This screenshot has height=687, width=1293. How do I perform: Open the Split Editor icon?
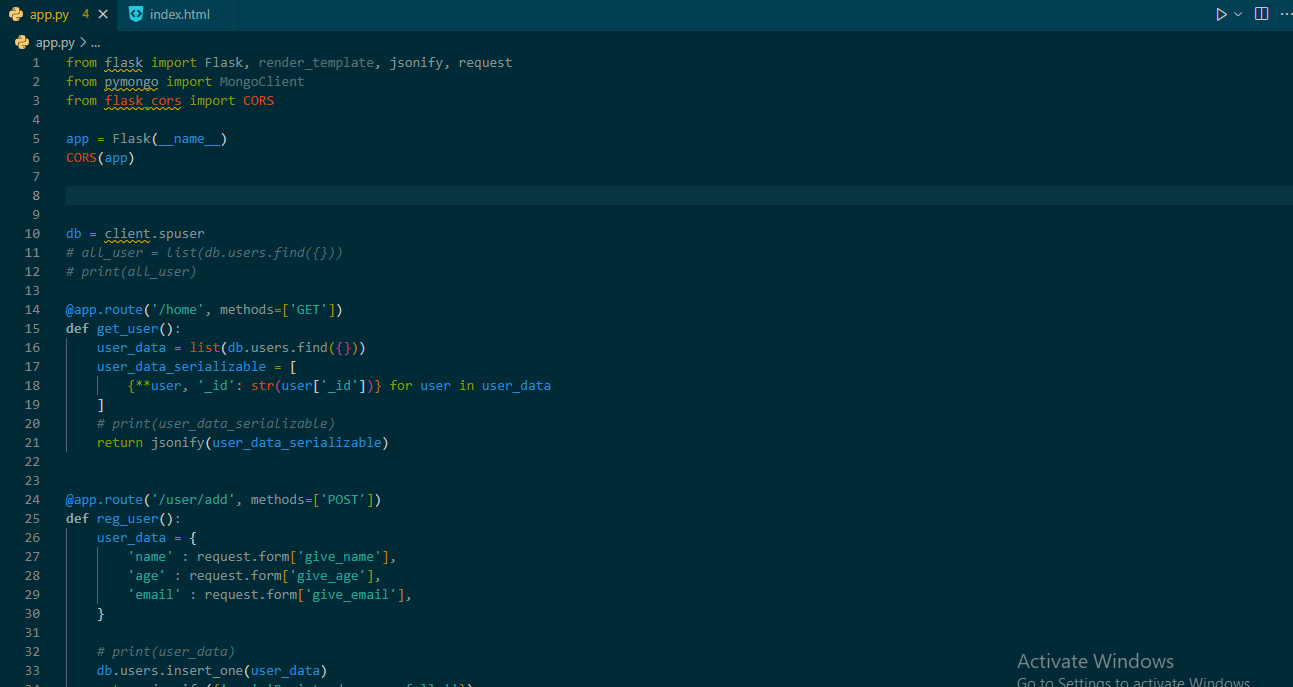(1261, 14)
